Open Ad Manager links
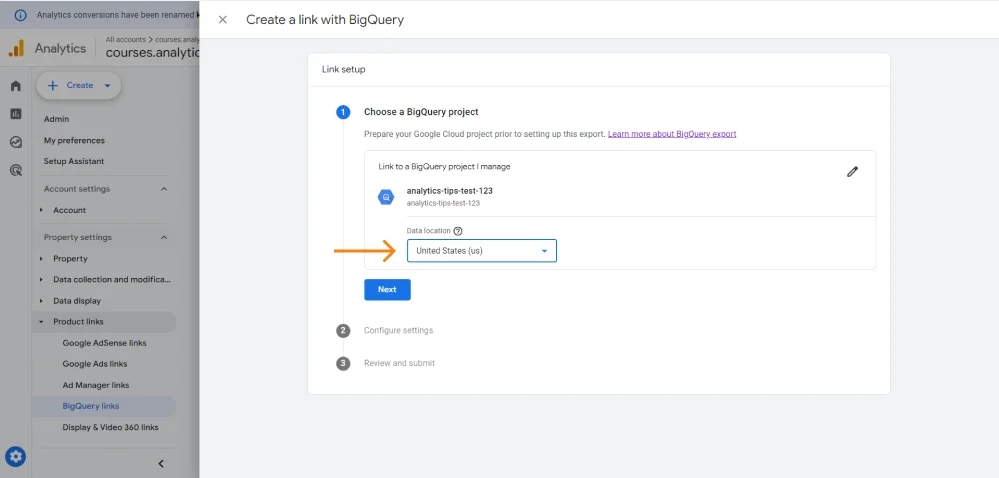Image resolution: width=999 pixels, height=478 pixels. click(96, 385)
